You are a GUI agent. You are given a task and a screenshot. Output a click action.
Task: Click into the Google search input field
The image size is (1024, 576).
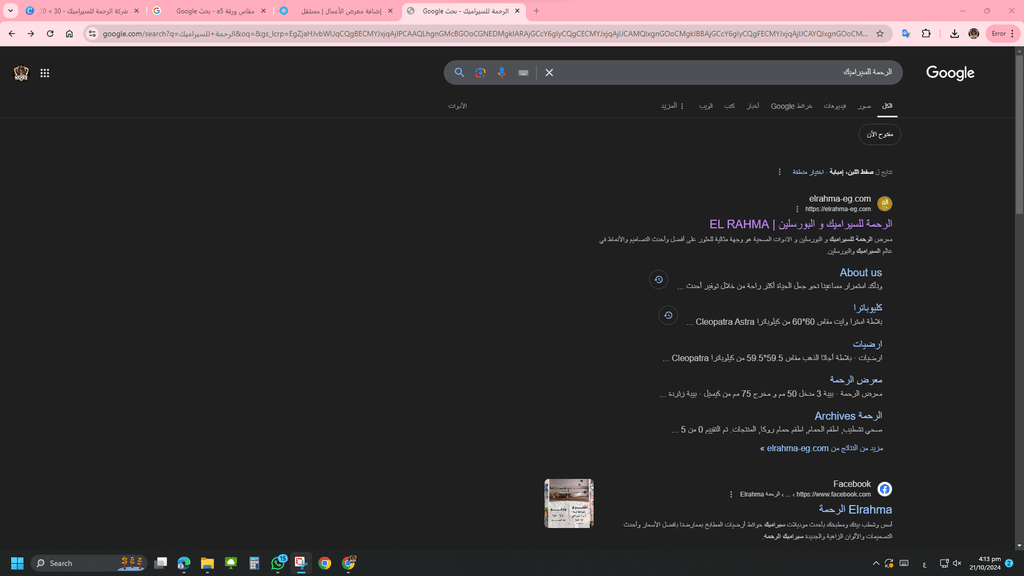(x=725, y=72)
